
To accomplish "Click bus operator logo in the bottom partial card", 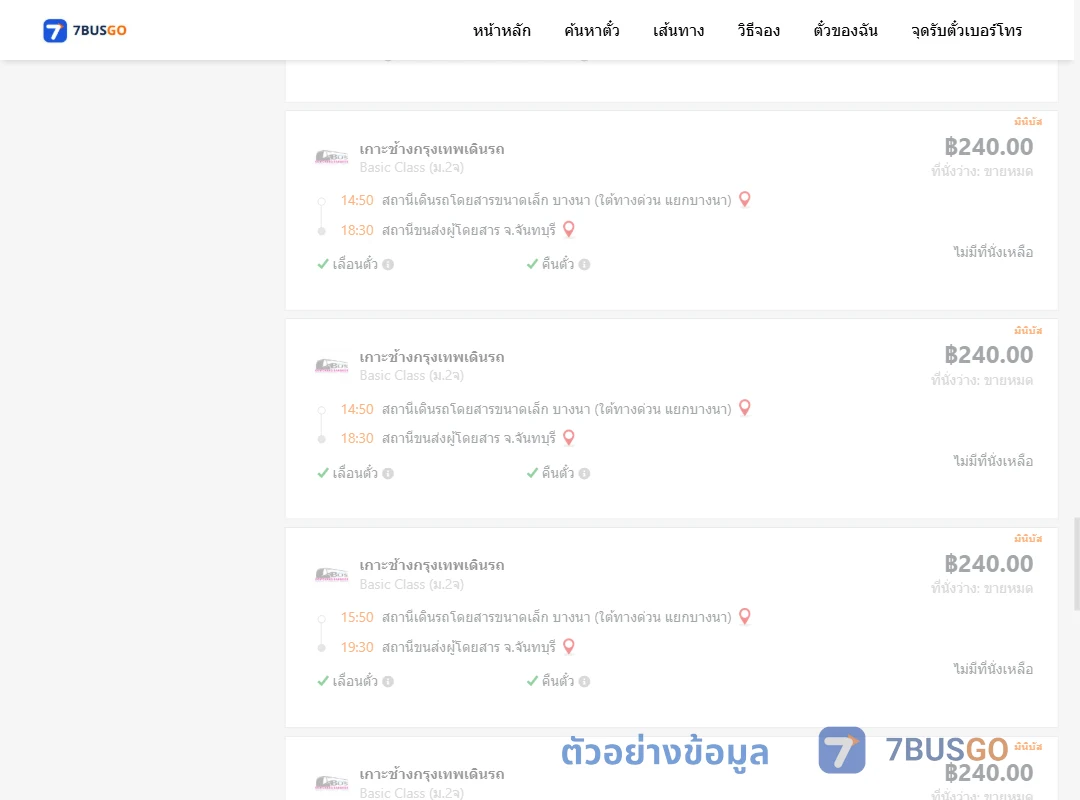I will [331, 783].
